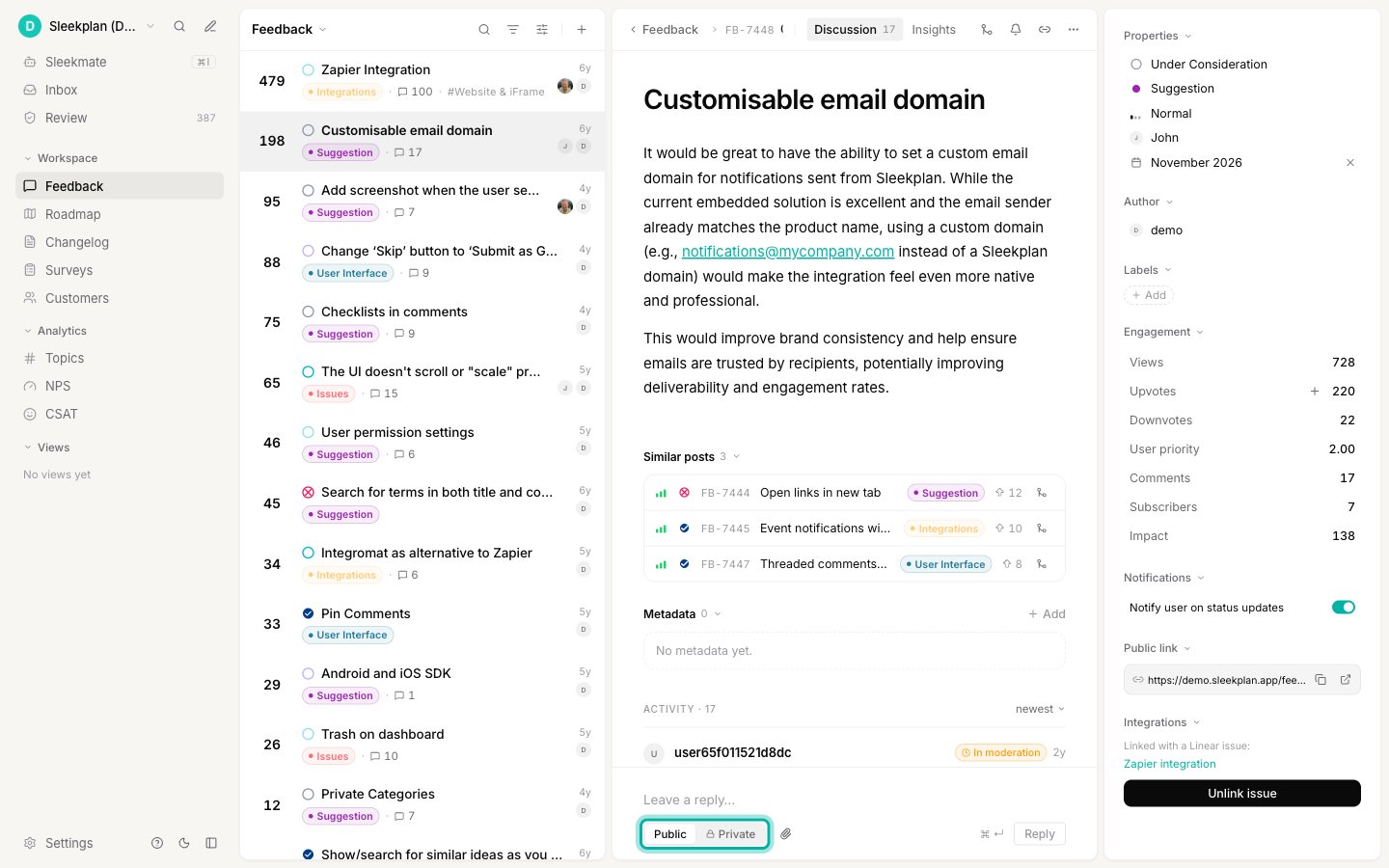Collapse the Analytics sidebar section
The width and height of the screenshot is (1389, 868).
click(55, 331)
